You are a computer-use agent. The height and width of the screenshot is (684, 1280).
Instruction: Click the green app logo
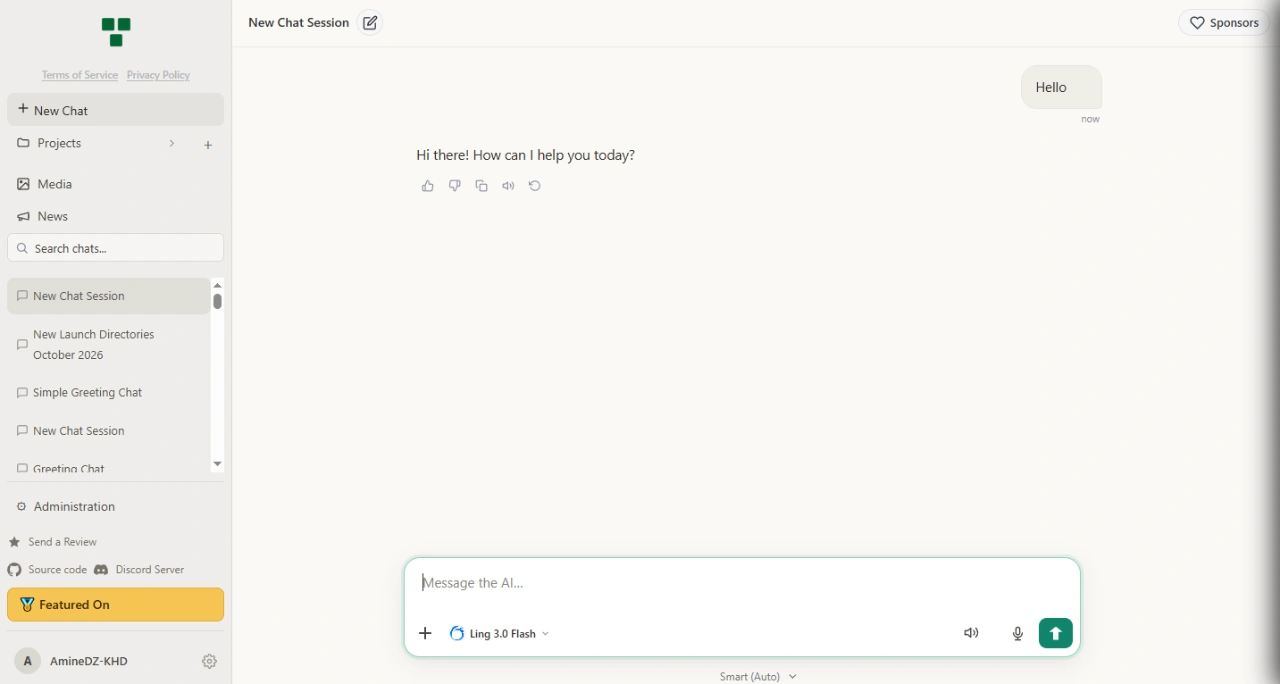coord(116,32)
